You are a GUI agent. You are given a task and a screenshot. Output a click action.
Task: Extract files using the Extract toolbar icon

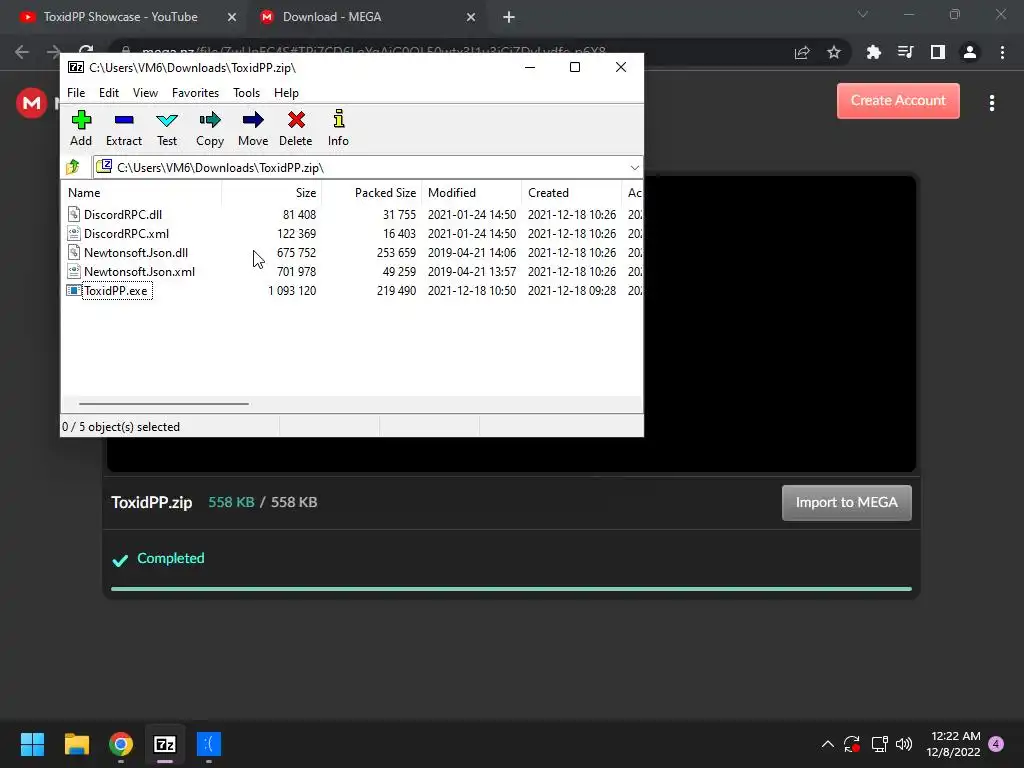pos(123,128)
